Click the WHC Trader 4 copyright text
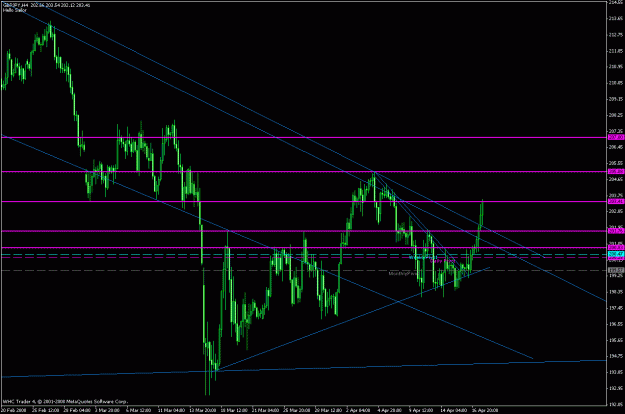This screenshot has height=414, width=625. coord(65,402)
